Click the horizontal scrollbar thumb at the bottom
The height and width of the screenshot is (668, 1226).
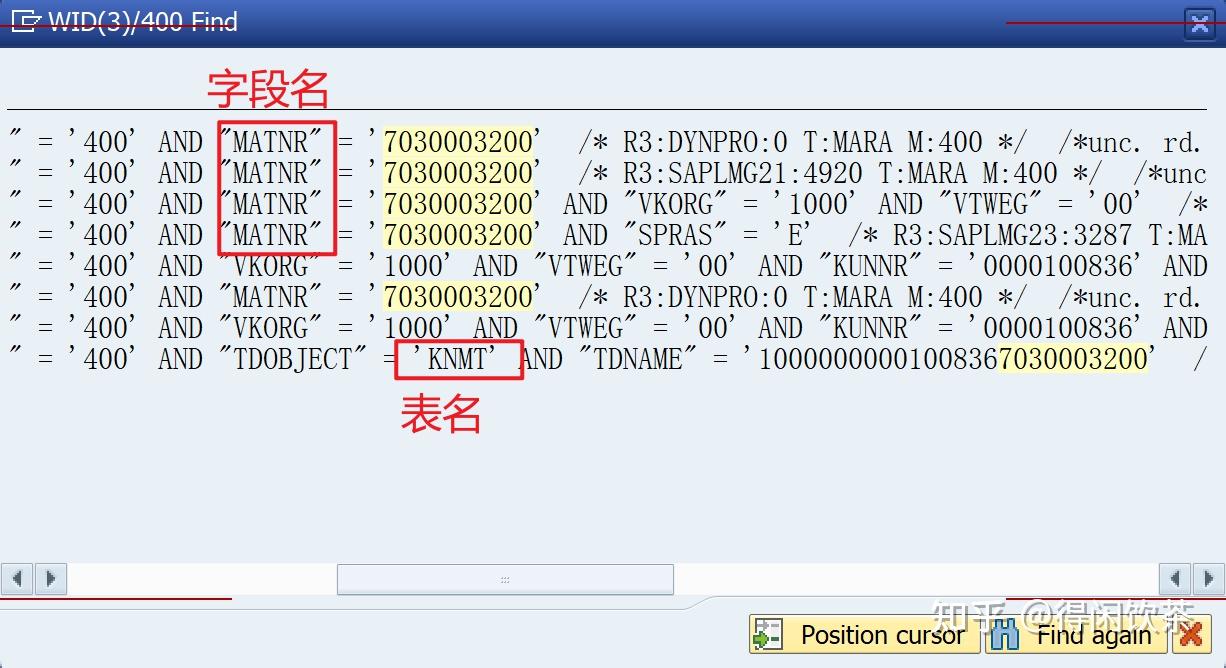tap(505, 578)
